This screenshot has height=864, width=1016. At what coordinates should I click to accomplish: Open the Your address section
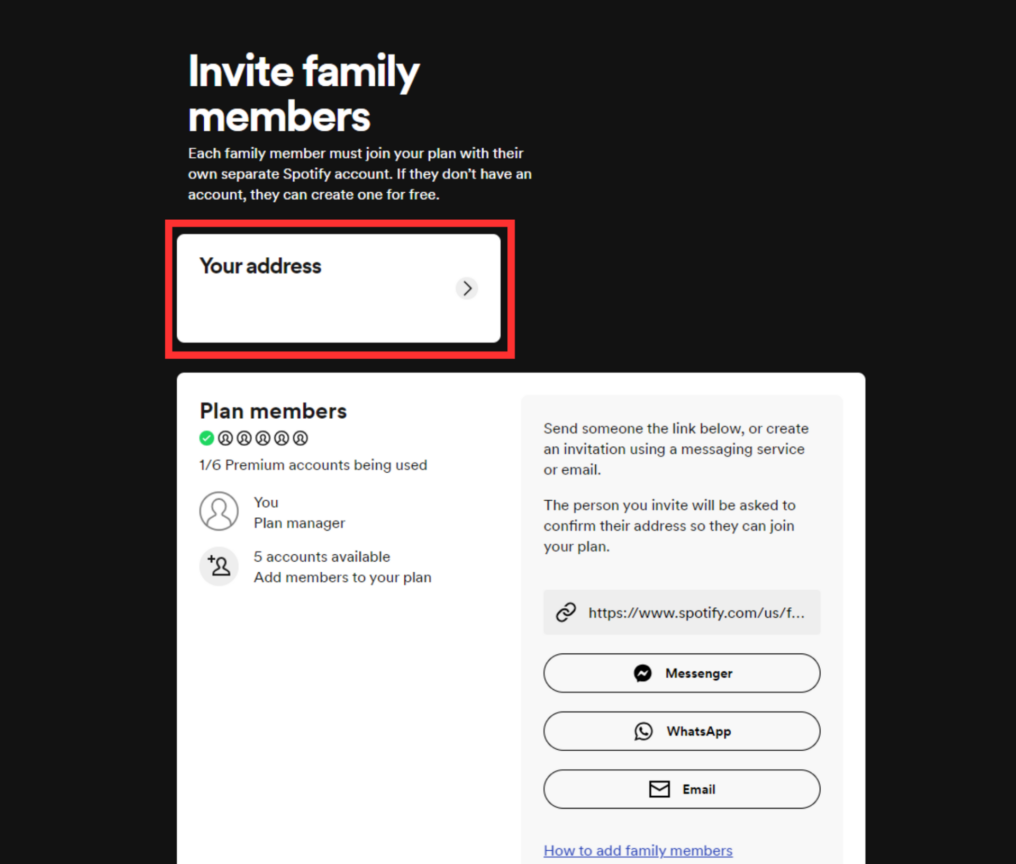click(340, 288)
